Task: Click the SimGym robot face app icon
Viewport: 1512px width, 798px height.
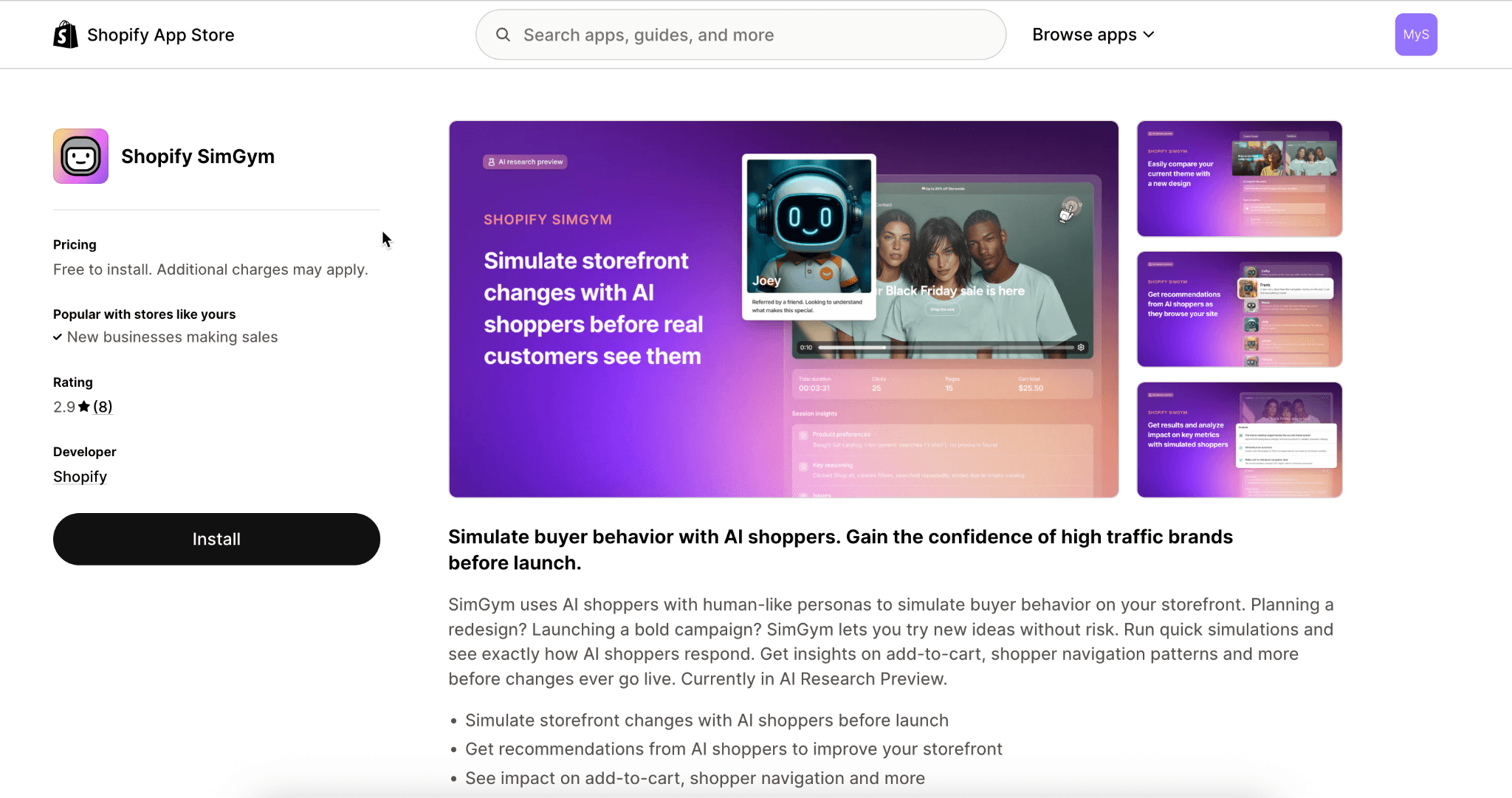Action: tap(80, 156)
